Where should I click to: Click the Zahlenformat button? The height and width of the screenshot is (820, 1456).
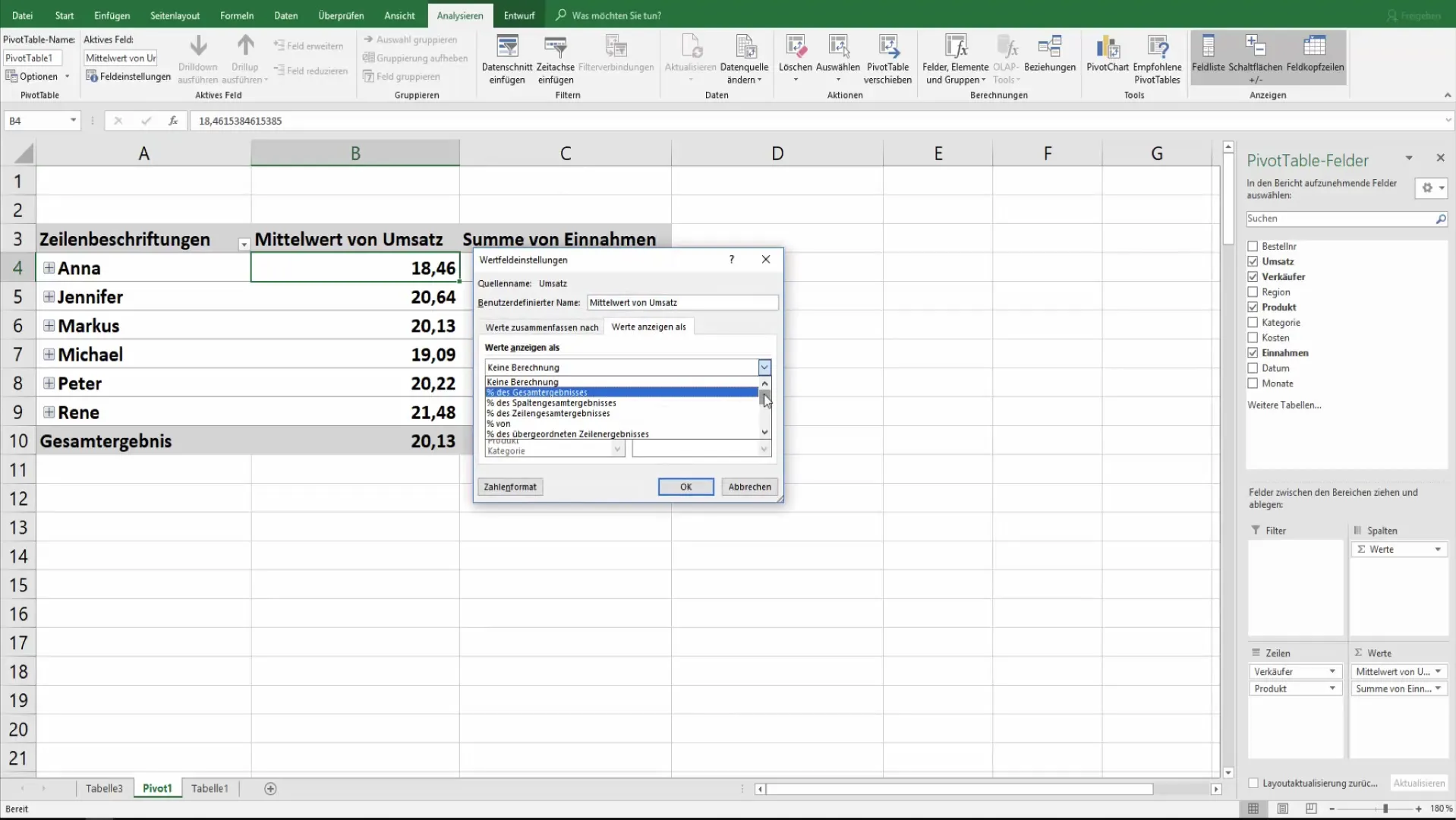point(510,487)
